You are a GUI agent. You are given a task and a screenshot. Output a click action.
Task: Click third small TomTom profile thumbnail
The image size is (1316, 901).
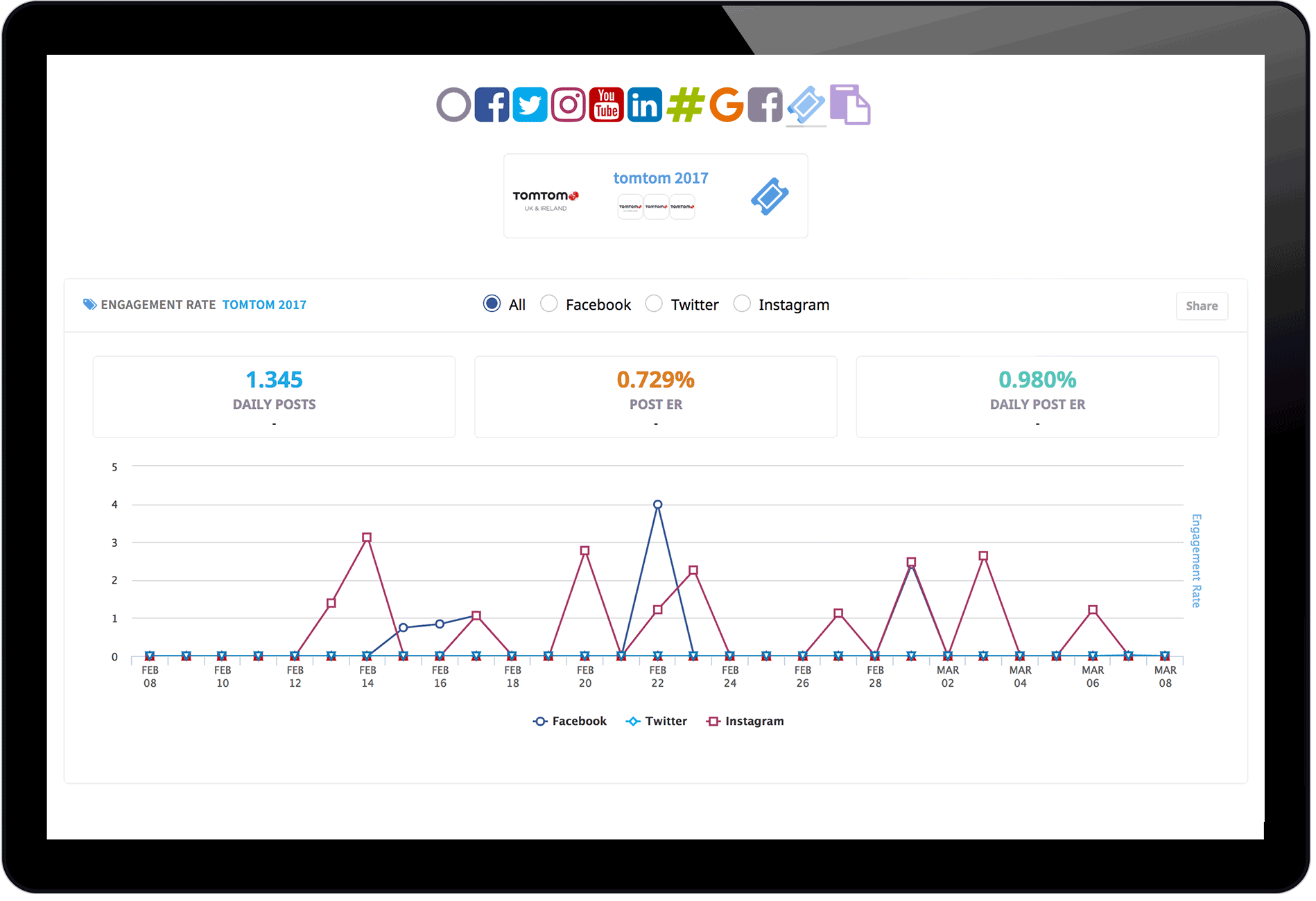682,207
